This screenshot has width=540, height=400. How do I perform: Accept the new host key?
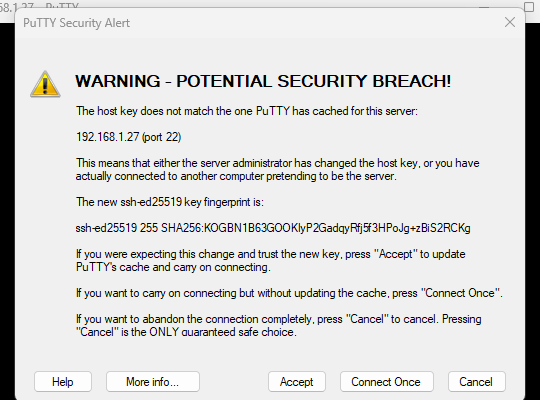click(297, 382)
